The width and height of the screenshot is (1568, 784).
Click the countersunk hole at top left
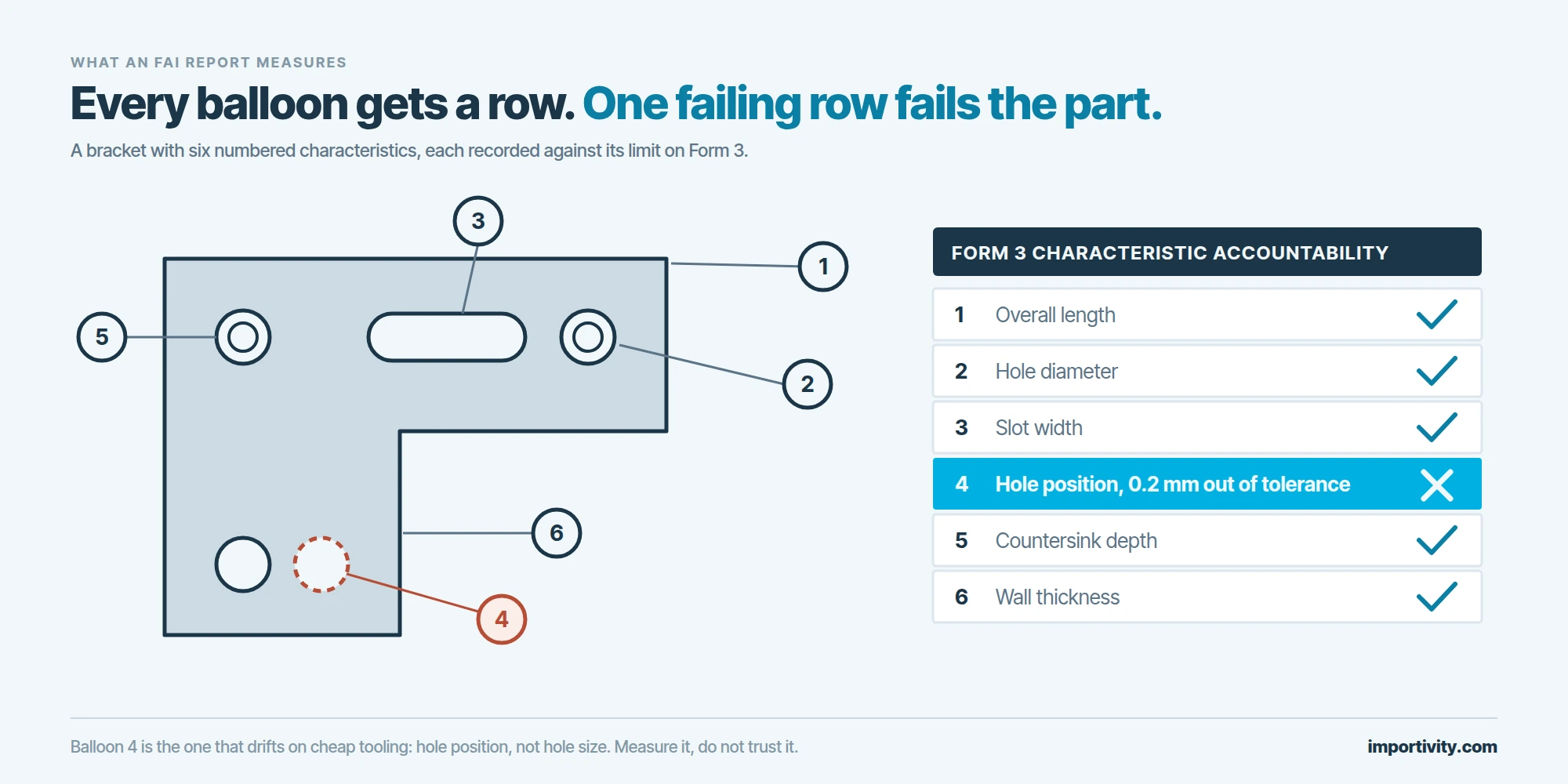click(243, 337)
